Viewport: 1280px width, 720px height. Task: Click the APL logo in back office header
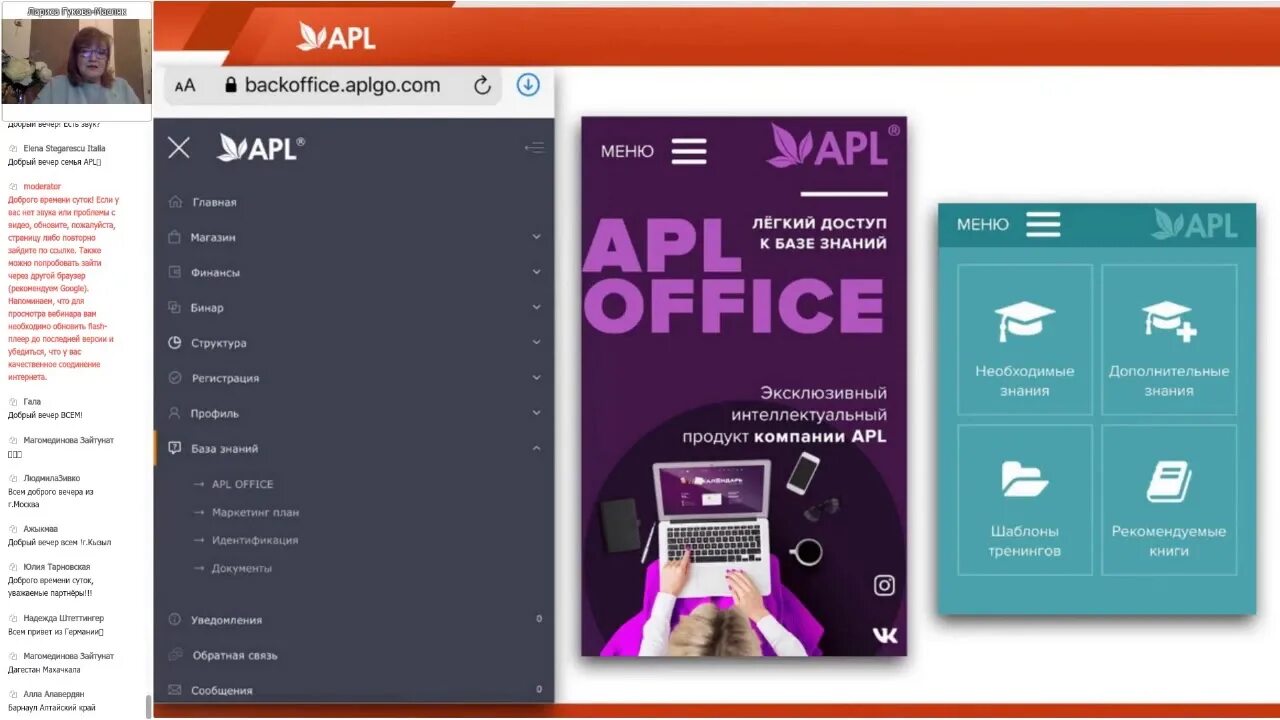tap(261, 148)
